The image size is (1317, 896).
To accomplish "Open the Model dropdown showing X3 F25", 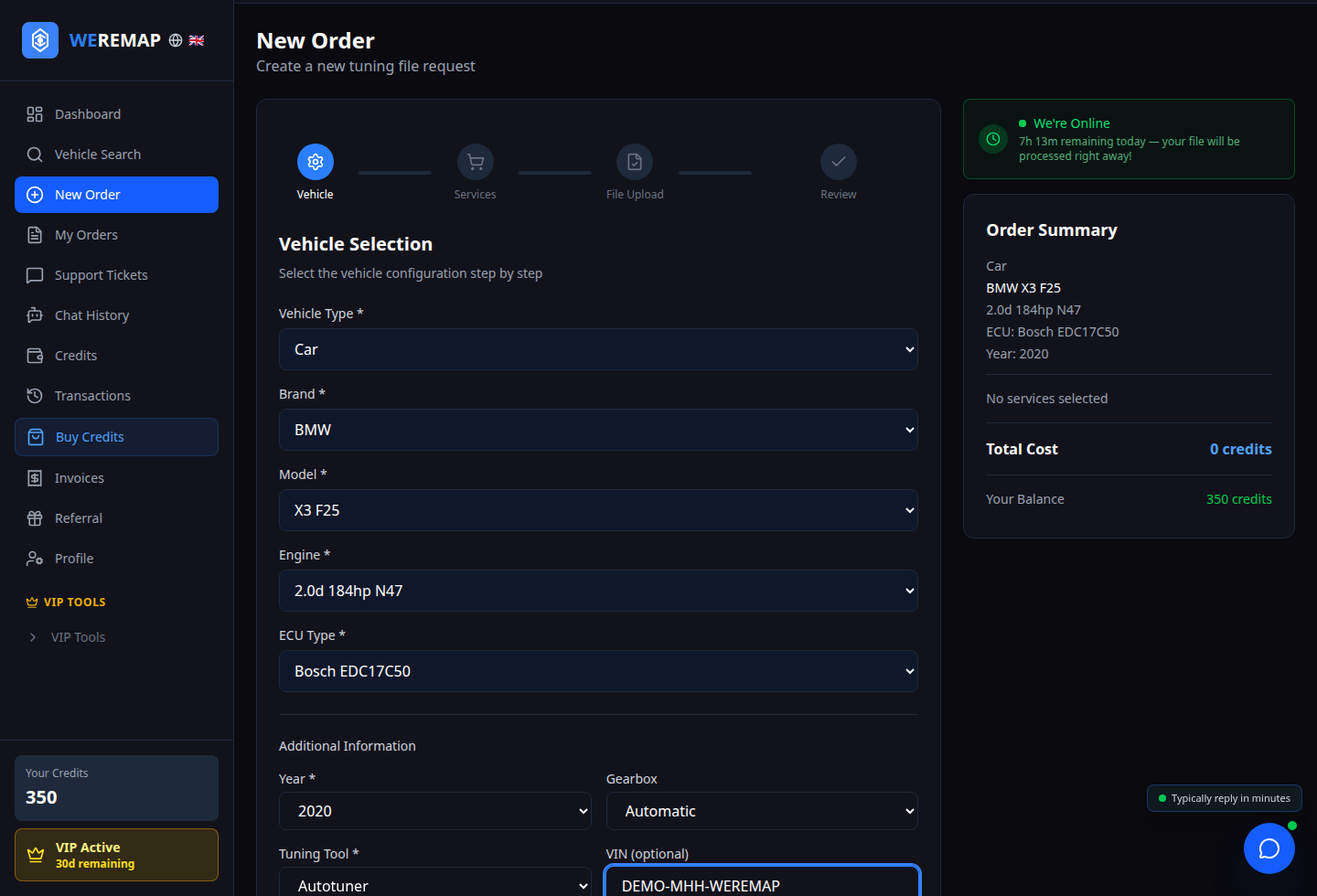I will (x=598, y=510).
